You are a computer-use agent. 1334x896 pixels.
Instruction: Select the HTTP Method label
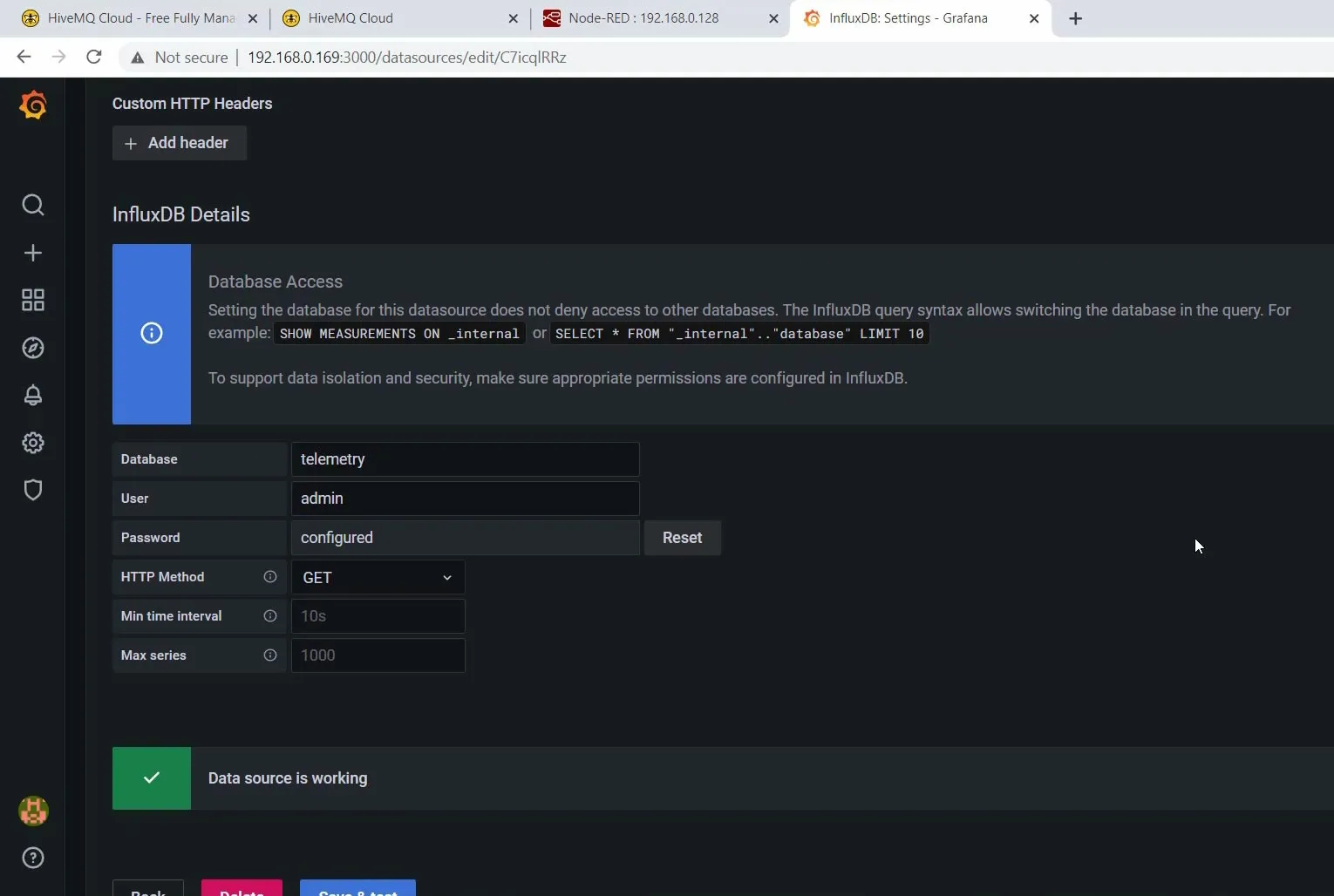coord(163,577)
